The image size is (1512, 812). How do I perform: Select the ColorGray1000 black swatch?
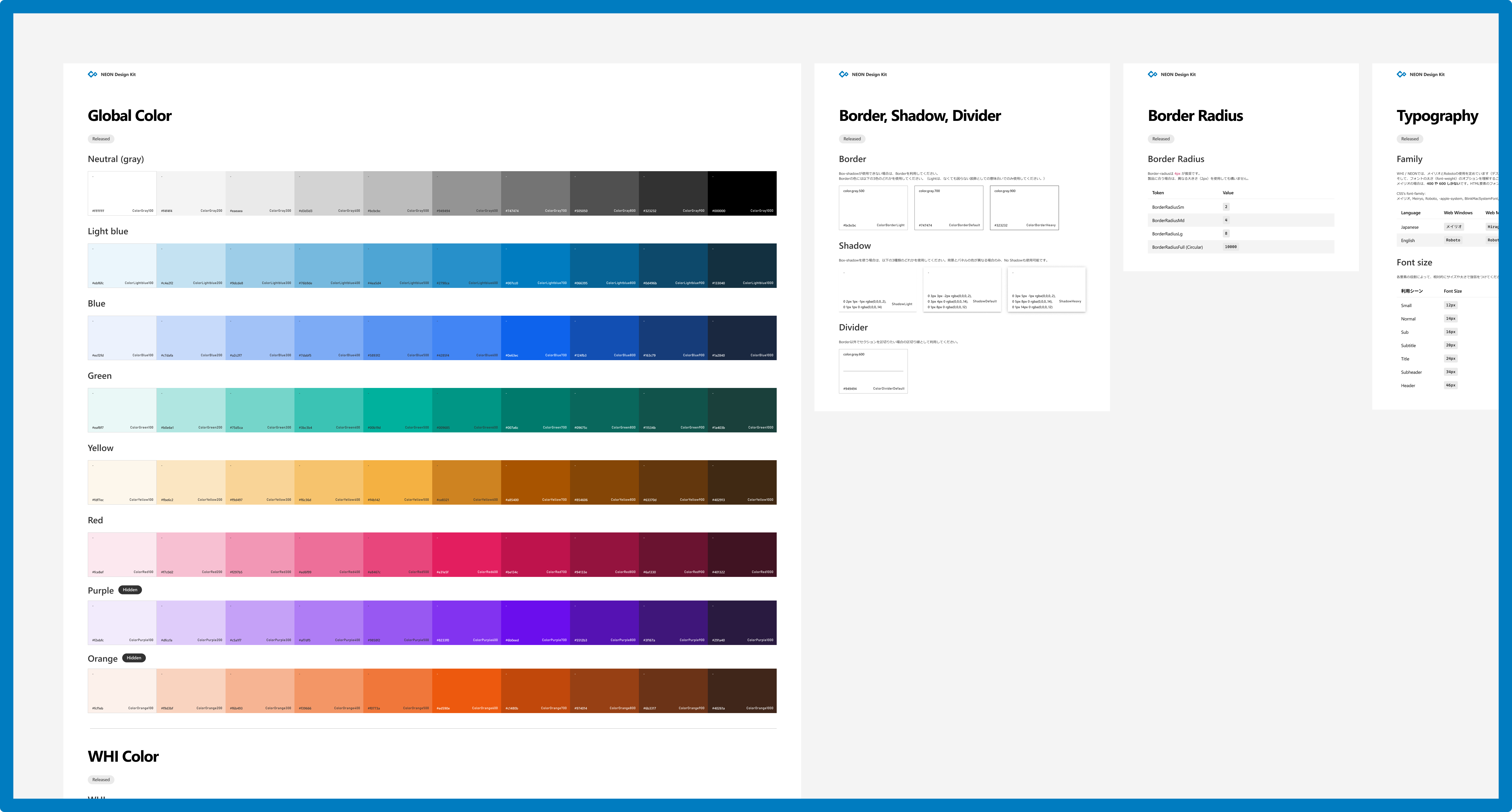742,193
